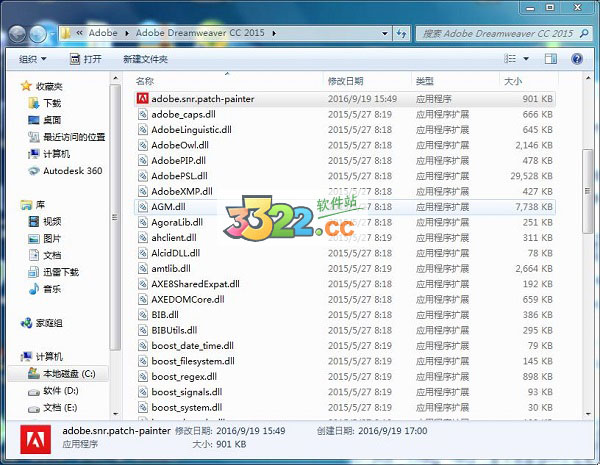This screenshot has width=600, height=465.
Task: Select the AdobePSL.dll file icon
Action: pyautogui.click(x=142, y=176)
